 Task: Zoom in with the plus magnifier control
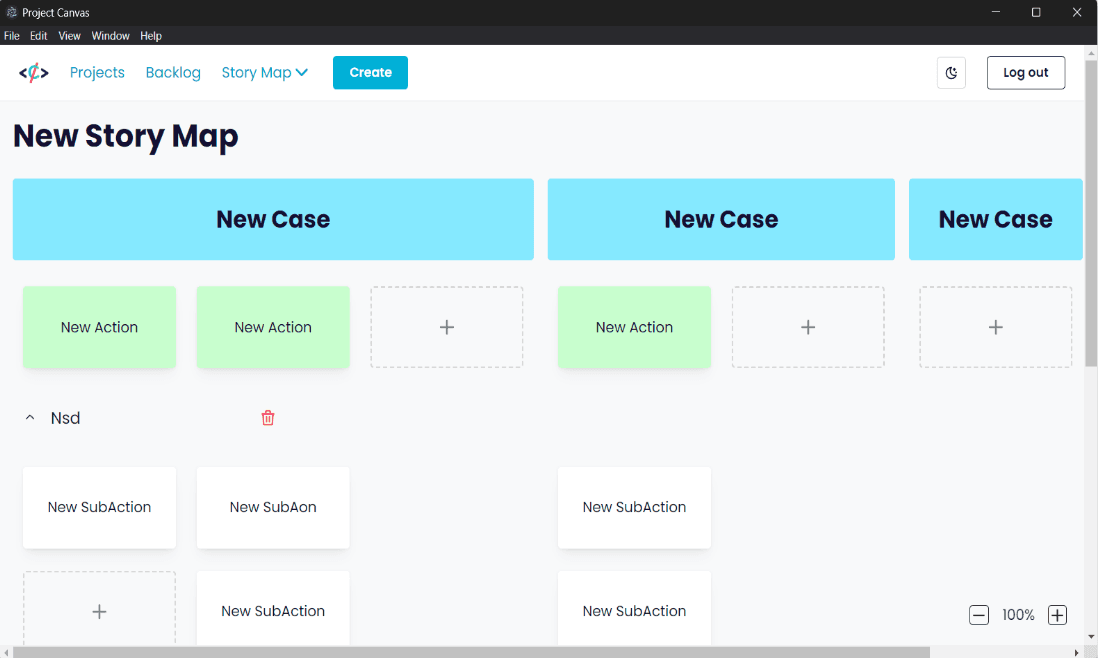[x=1057, y=614]
